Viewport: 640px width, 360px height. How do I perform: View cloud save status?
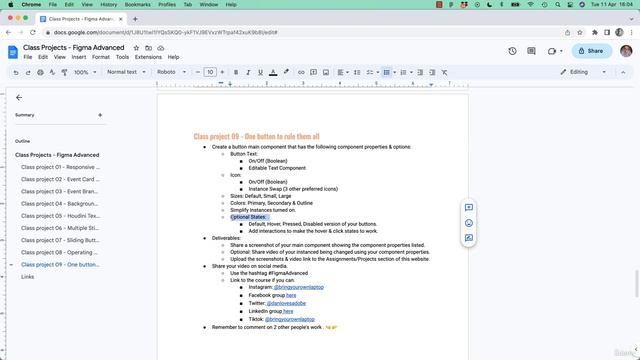click(161, 48)
